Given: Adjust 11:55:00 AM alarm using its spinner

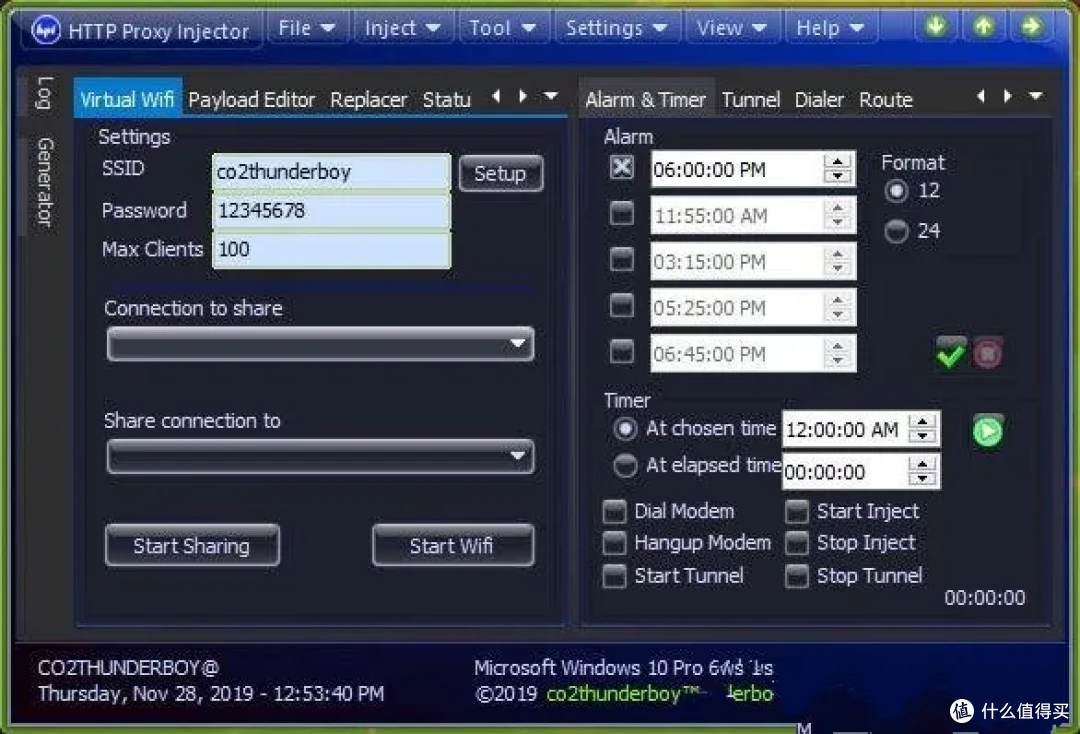Looking at the screenshot, I should coord(838,216).
